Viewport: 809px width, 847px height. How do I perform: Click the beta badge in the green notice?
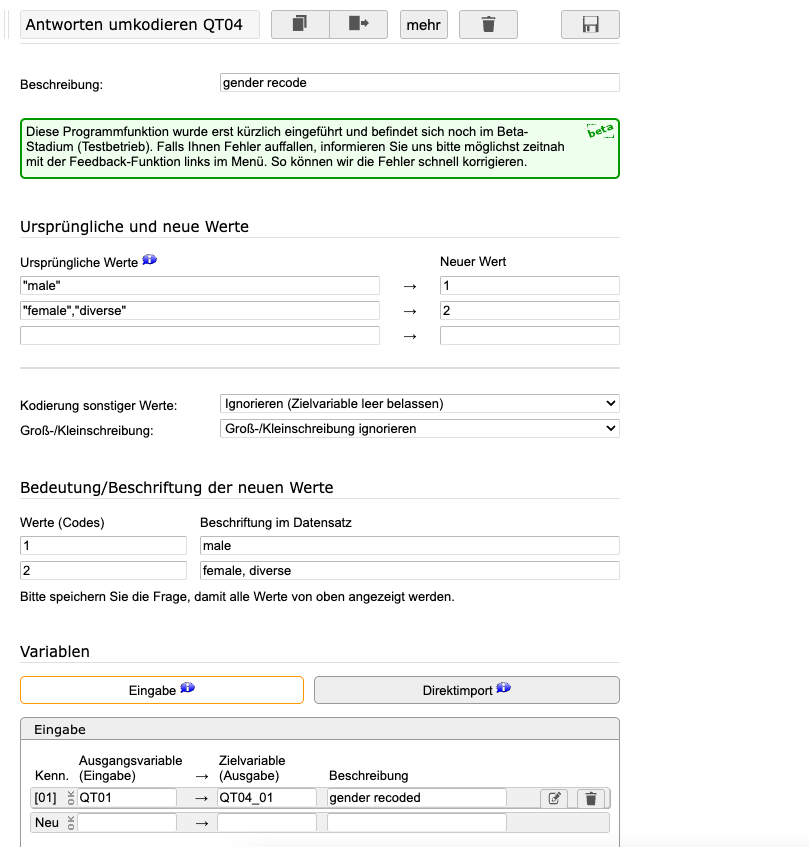click(600, 131)
